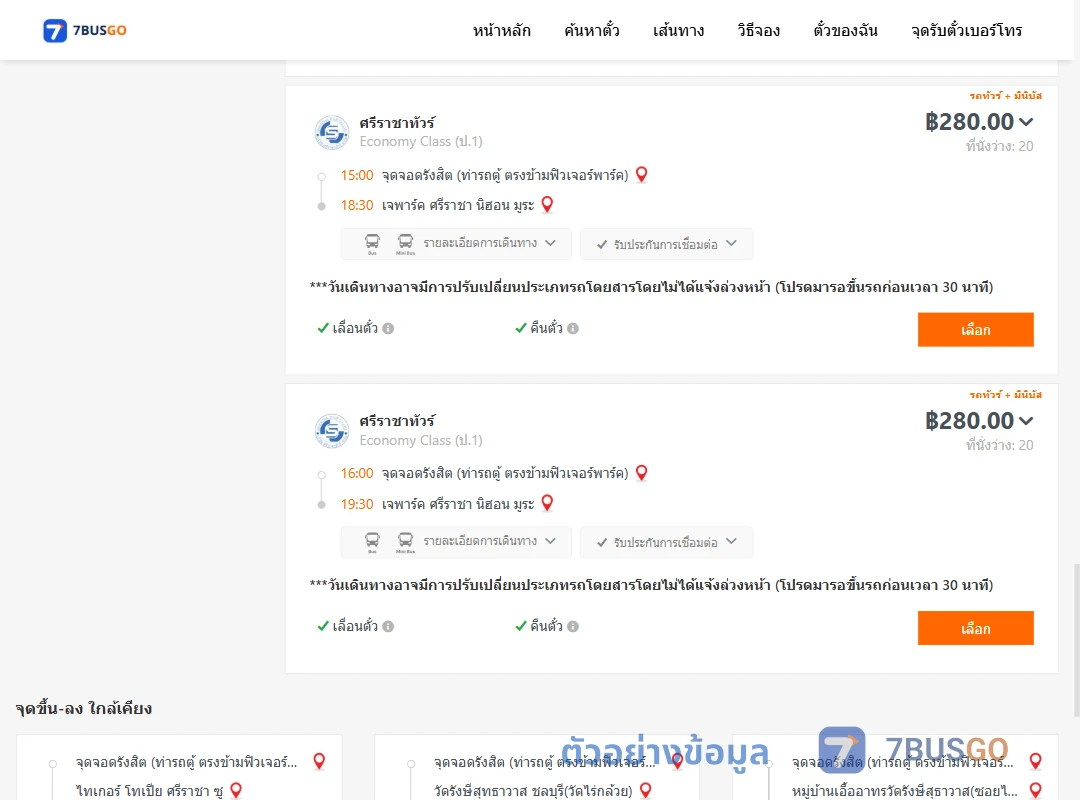Click ที่นั่งว่าง: 20 on 16:00 trip
The image size is (1080, 800).
tap(999, 445)
